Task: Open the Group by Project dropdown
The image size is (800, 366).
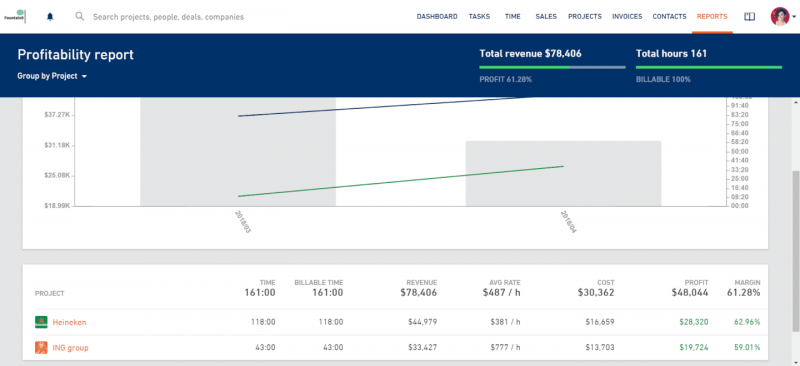Action: [x=52, y=76]
